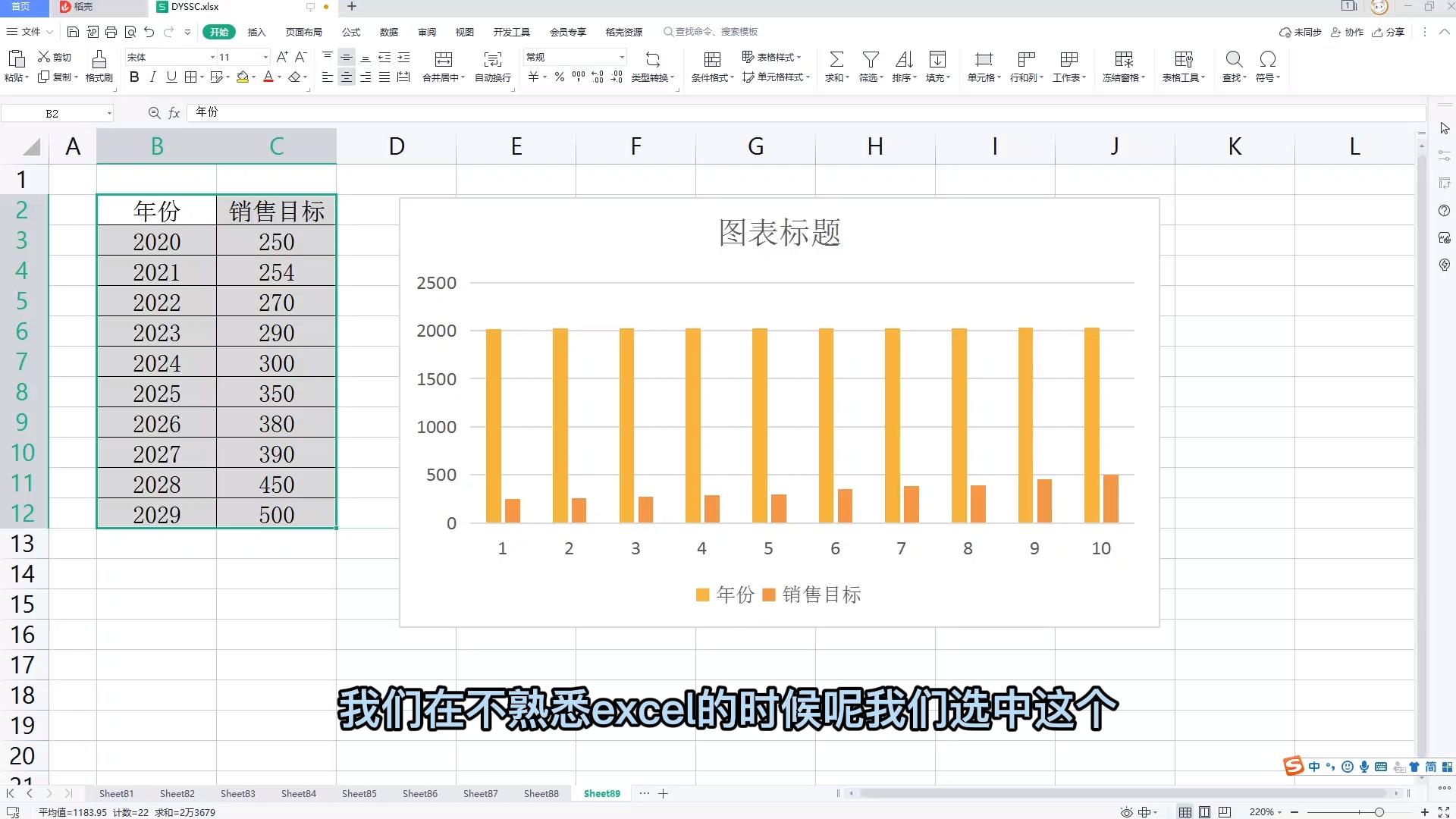Click the Print icon in quick access toolbar
The image size is (1456, 819).
click(x=111, y=32)
